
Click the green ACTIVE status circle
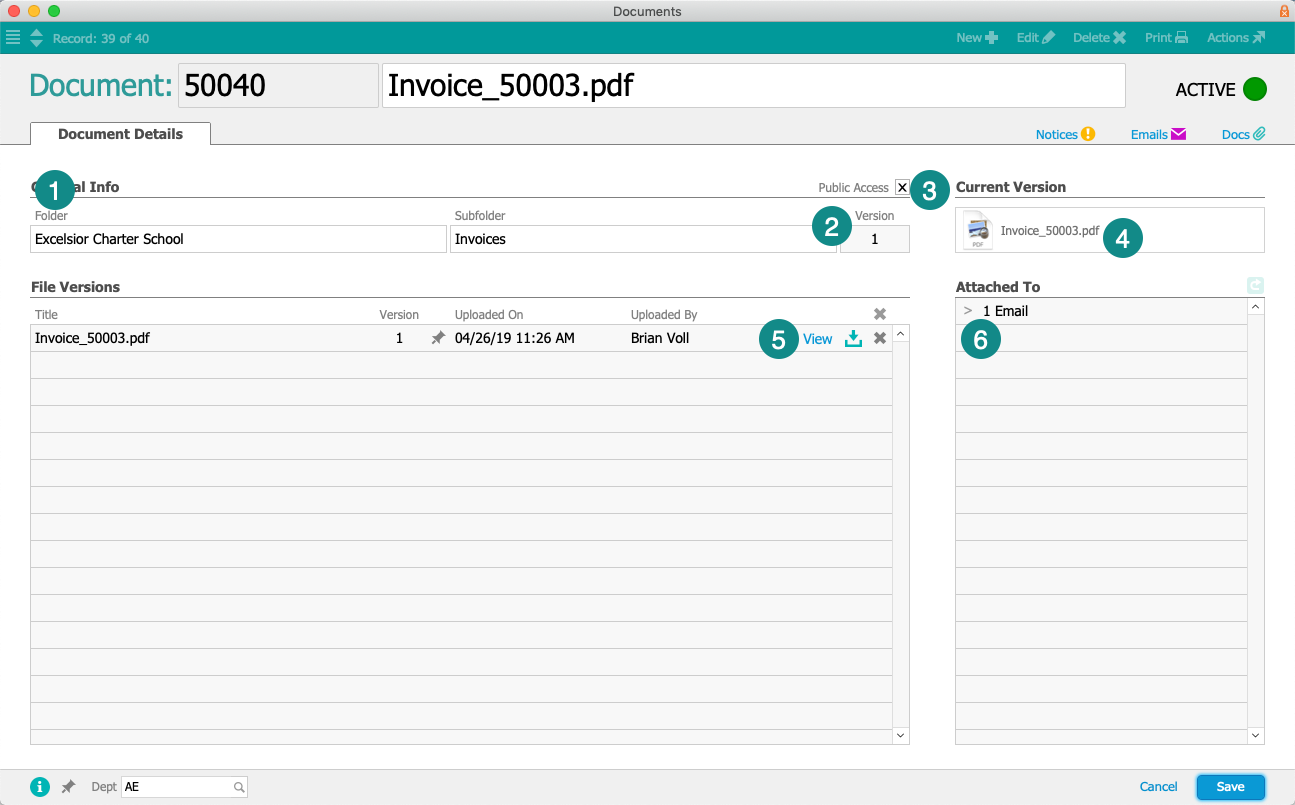pos(1255,89)
